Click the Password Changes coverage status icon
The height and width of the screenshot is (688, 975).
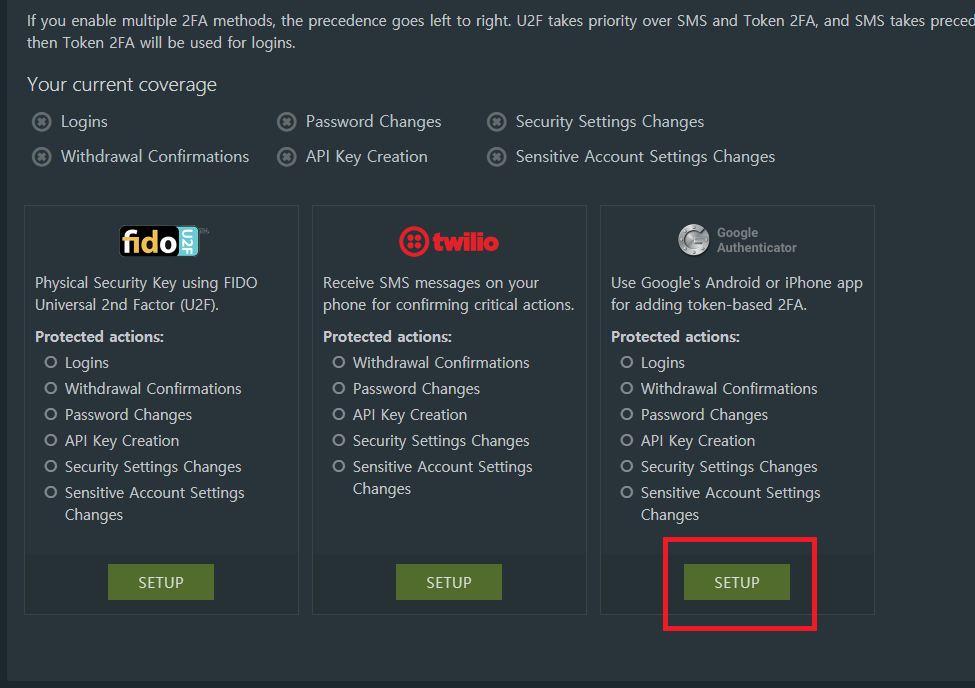tap(287, 122)
